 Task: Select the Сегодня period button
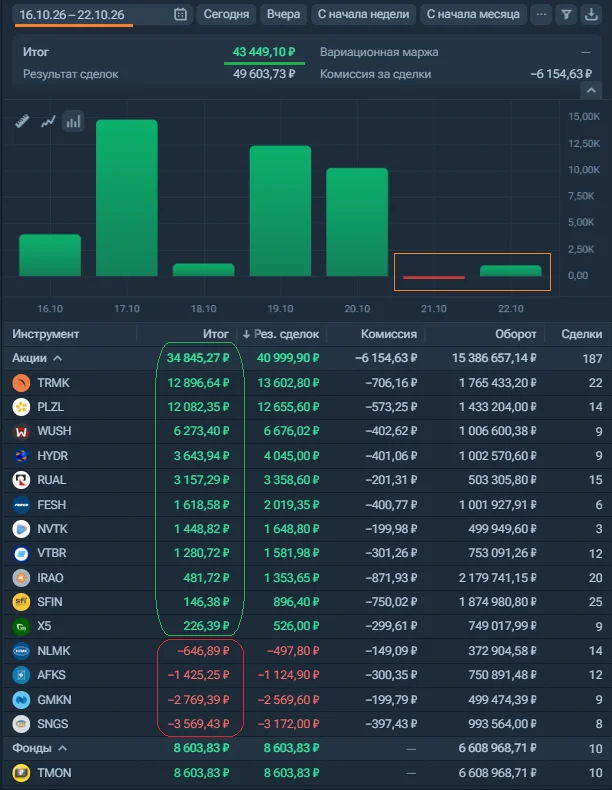pos(226,15)
